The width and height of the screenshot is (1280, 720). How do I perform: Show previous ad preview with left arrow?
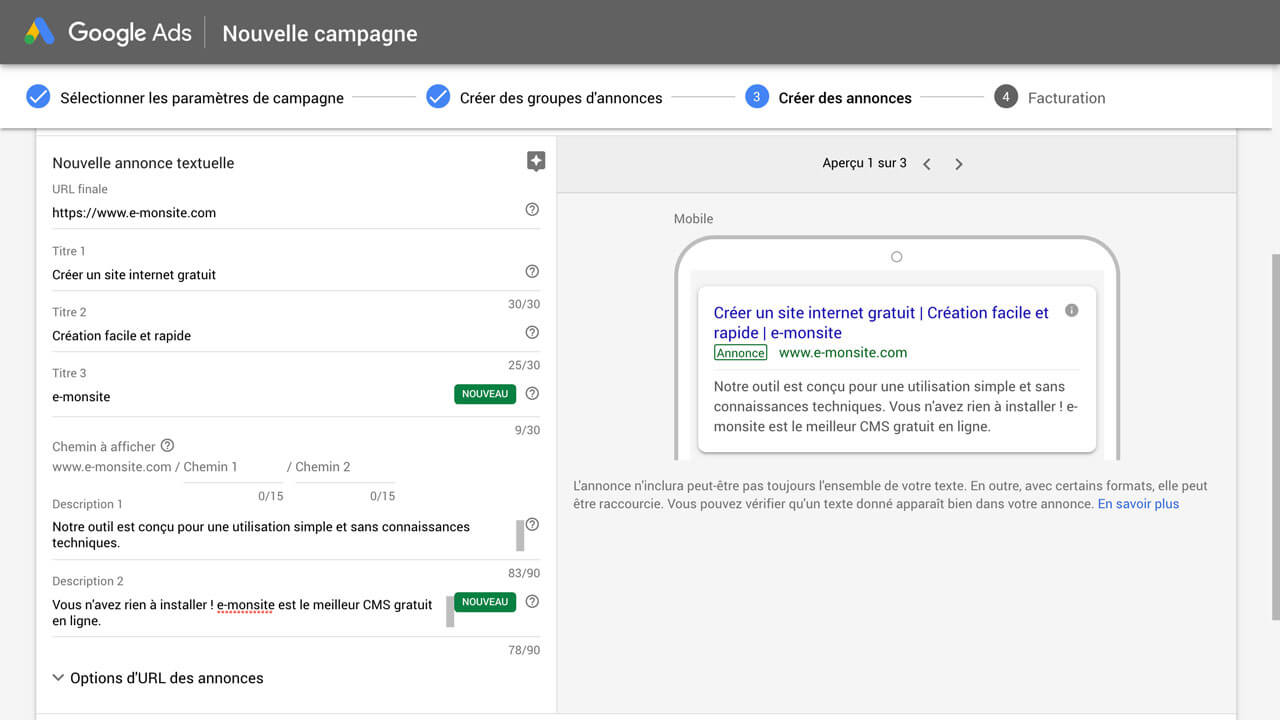[927, 164]
